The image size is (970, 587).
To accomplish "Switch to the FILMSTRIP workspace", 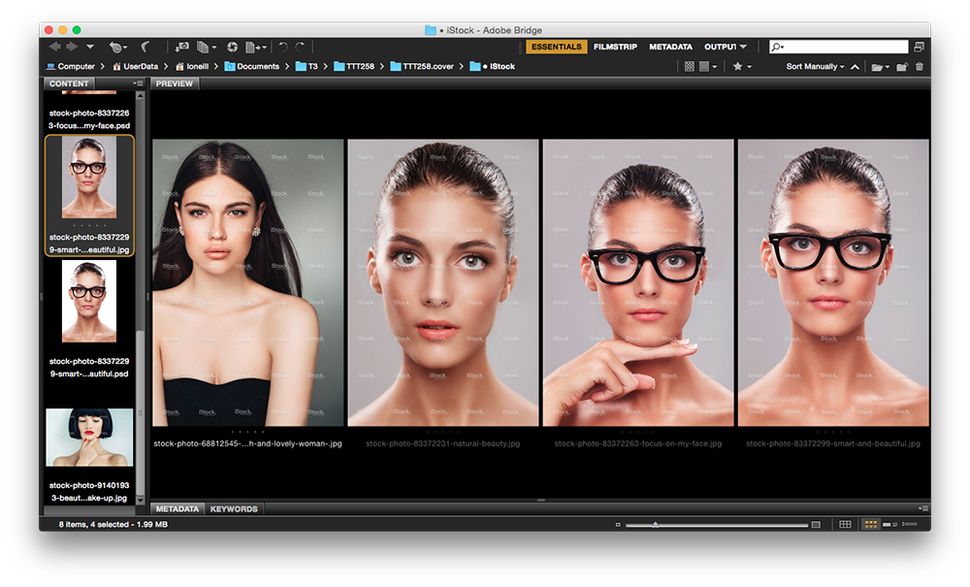I will click(615, 46).
